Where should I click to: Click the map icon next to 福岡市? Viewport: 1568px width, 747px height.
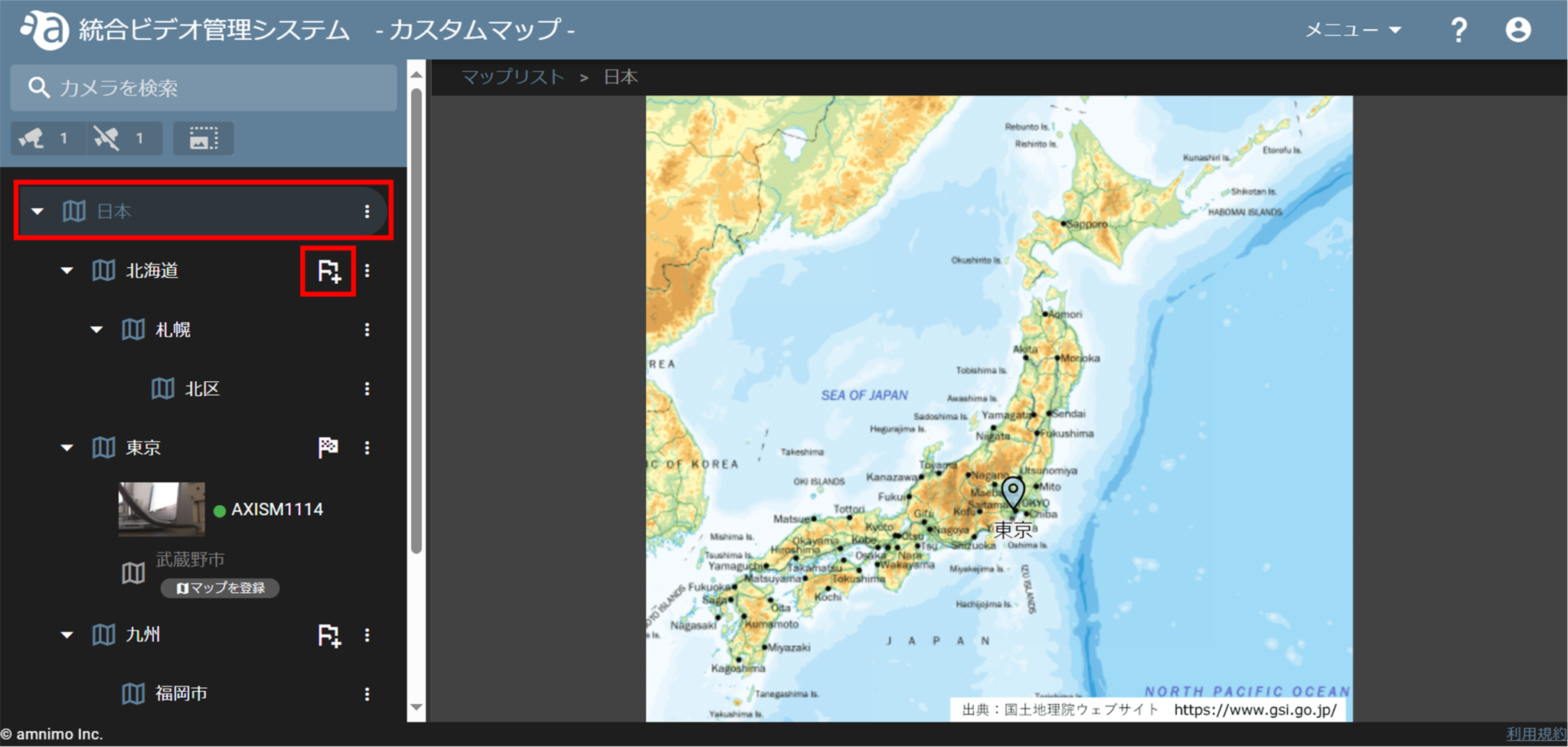point(133,693)
